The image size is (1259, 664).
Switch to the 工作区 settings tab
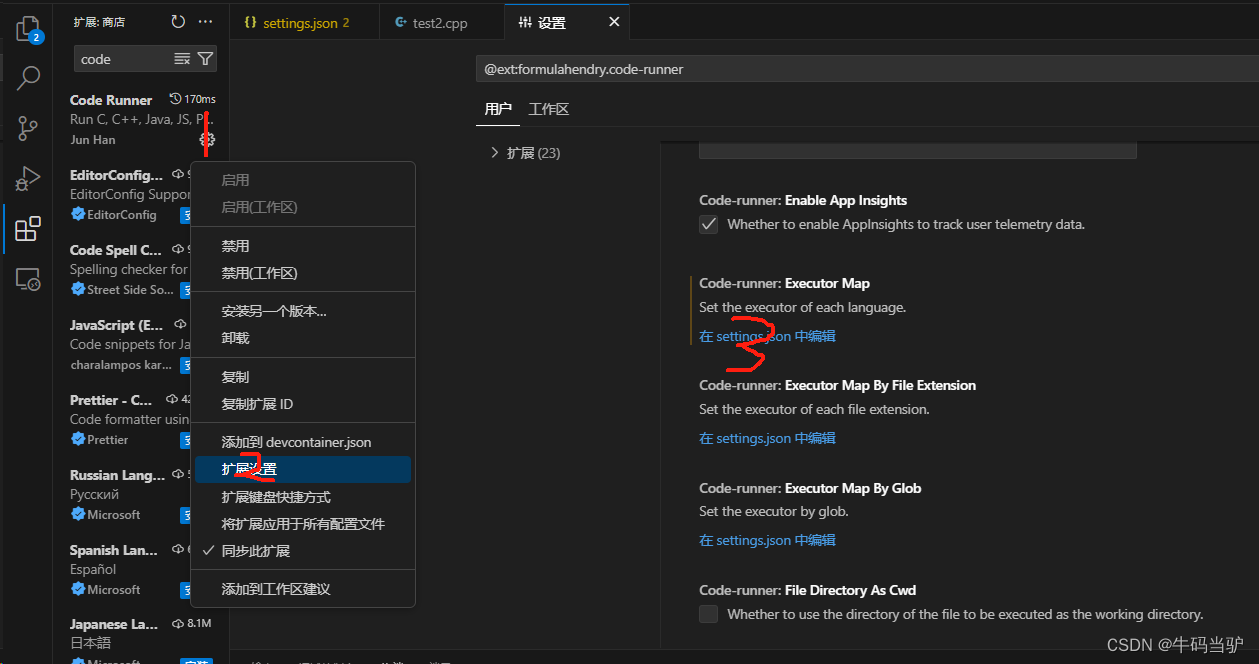(549, 109)
